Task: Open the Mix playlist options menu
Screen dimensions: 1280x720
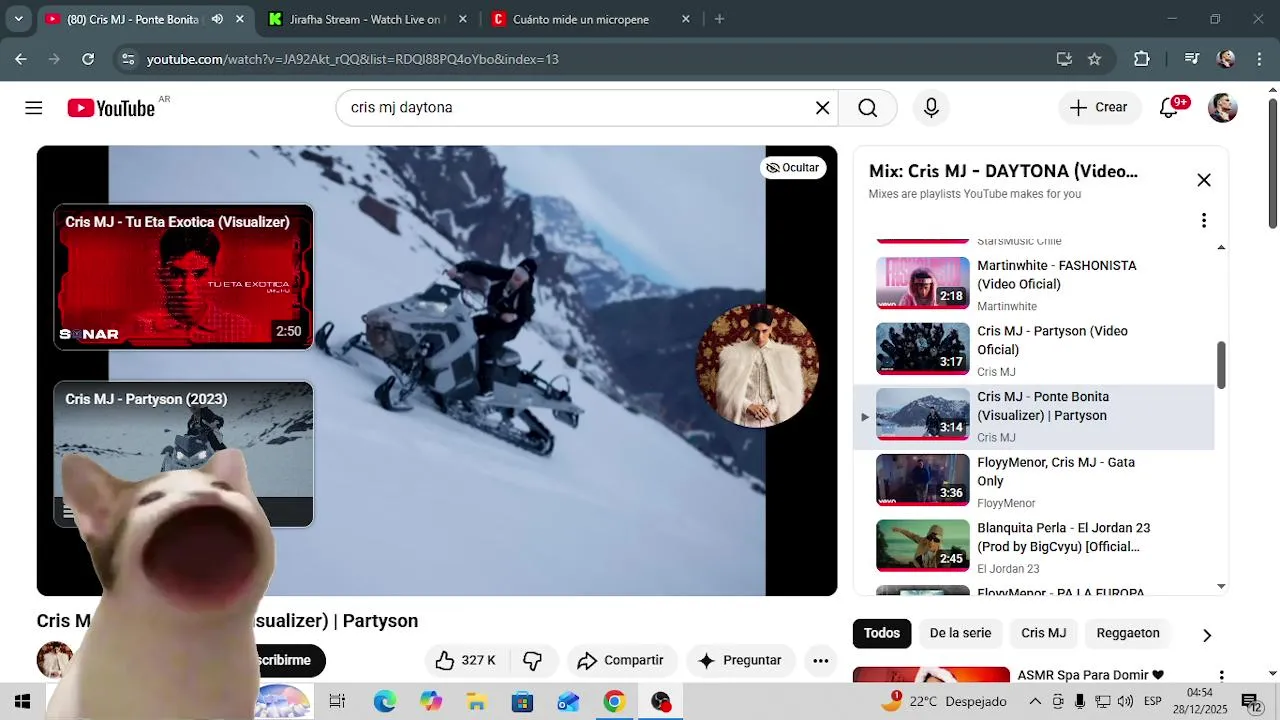Action: (x=1203, y=220)
